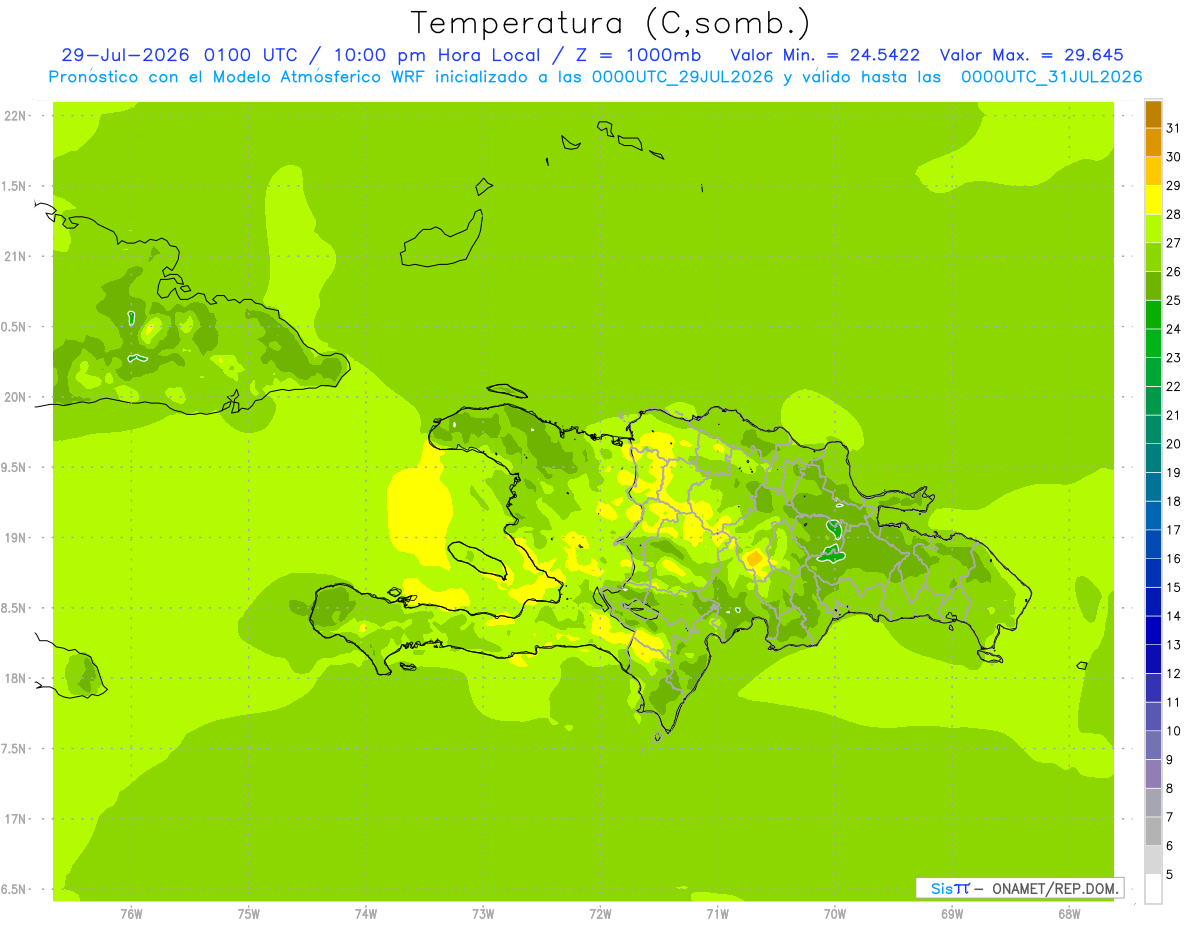Click the "31" legend scale label

pyautogui.click(x=1173, y=128)
